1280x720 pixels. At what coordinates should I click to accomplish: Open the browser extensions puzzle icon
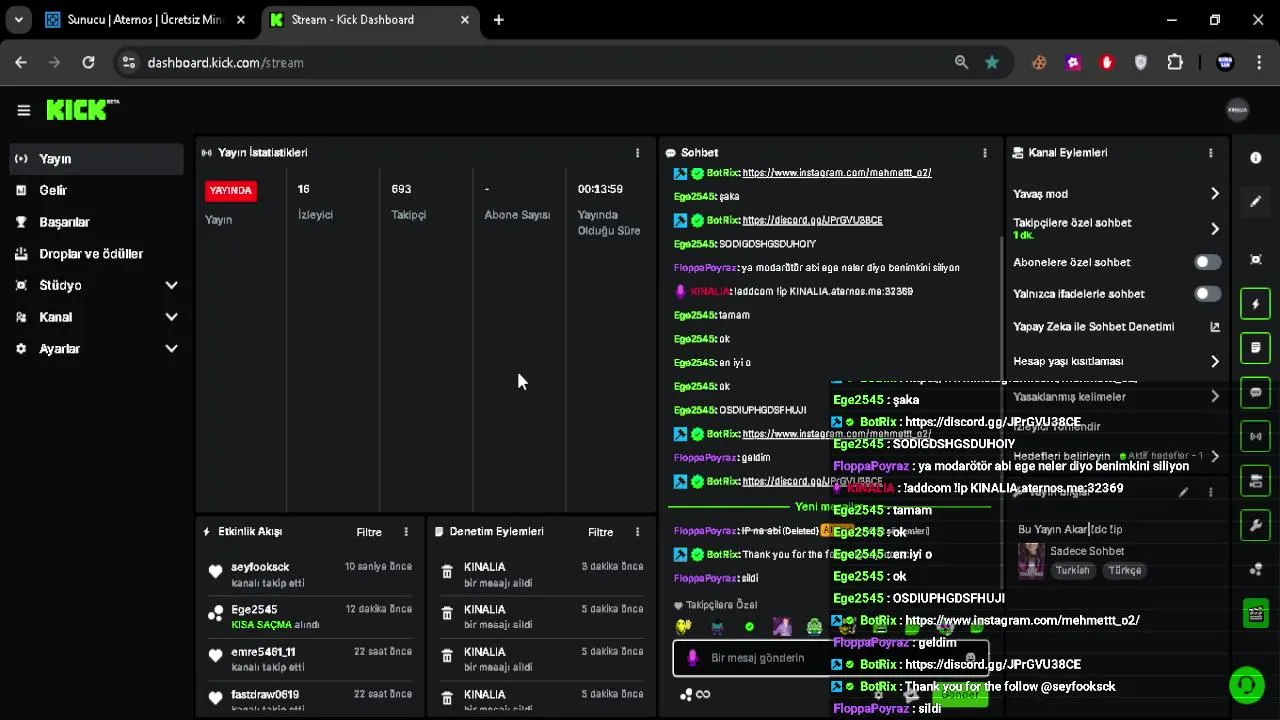1175,62
